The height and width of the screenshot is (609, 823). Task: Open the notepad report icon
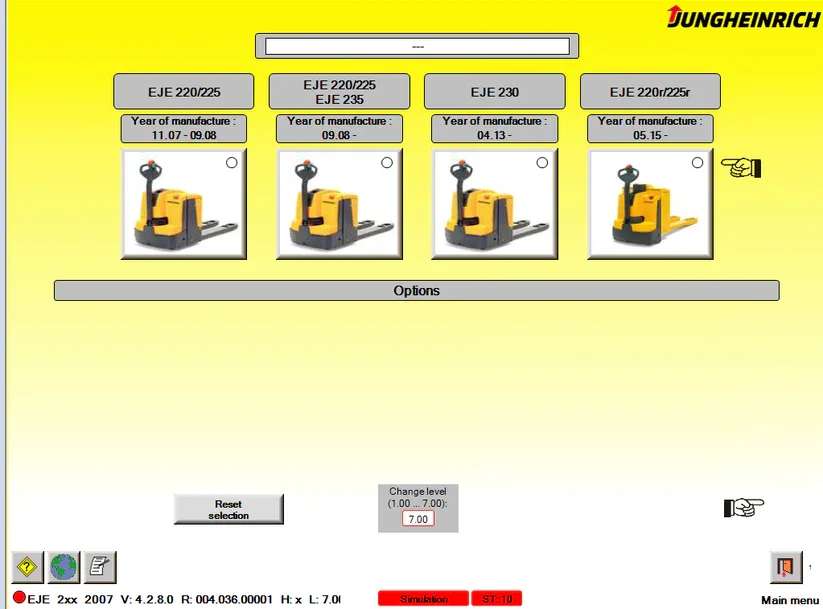tap(98, 566)
